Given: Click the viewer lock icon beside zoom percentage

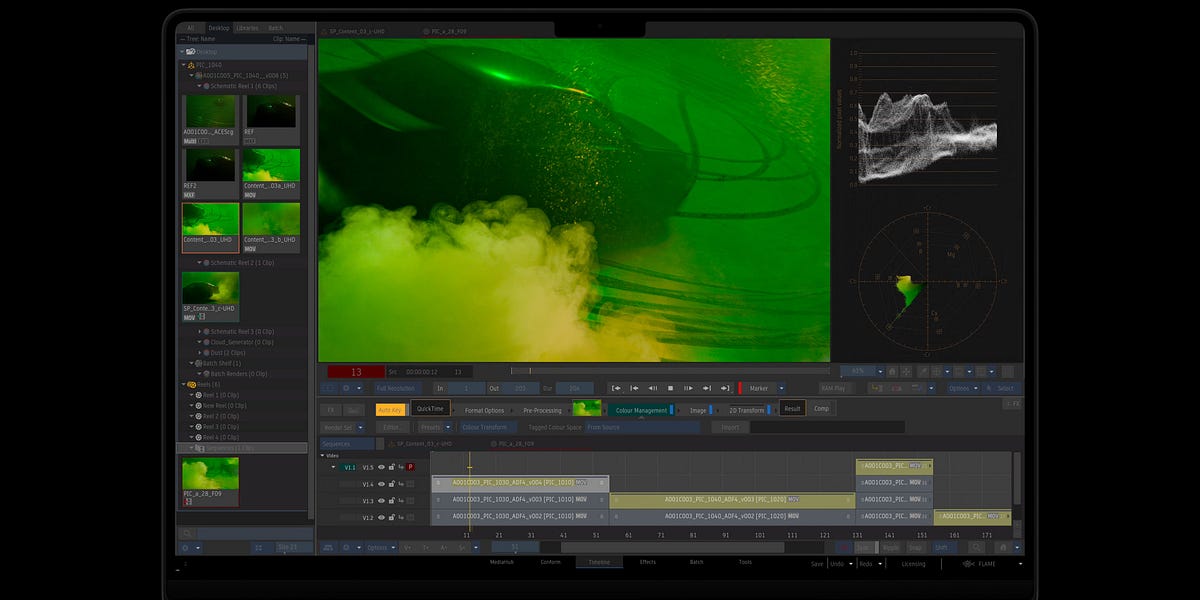Looking at the screenshot, I should (892, 371).
